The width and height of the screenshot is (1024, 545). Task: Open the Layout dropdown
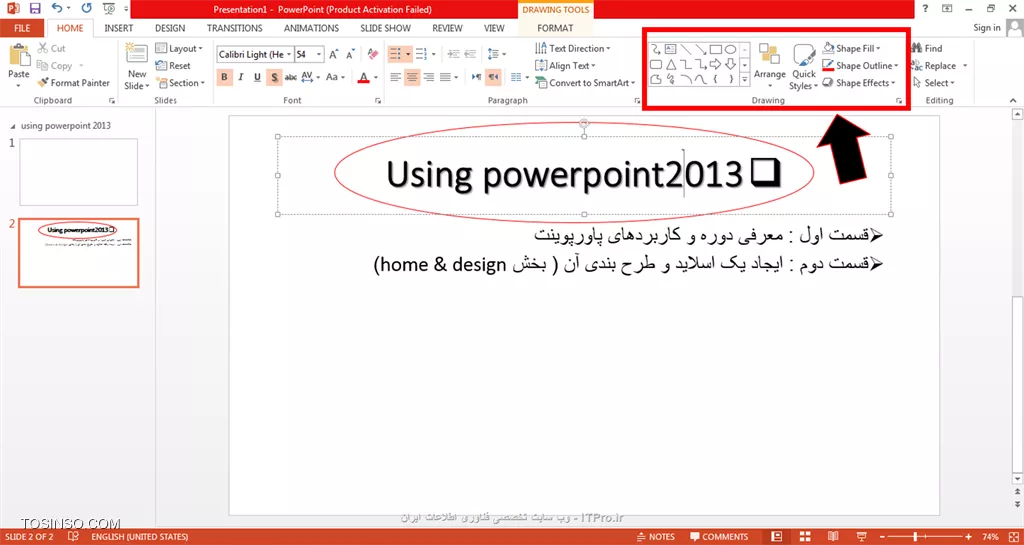[x=179, y=48]
